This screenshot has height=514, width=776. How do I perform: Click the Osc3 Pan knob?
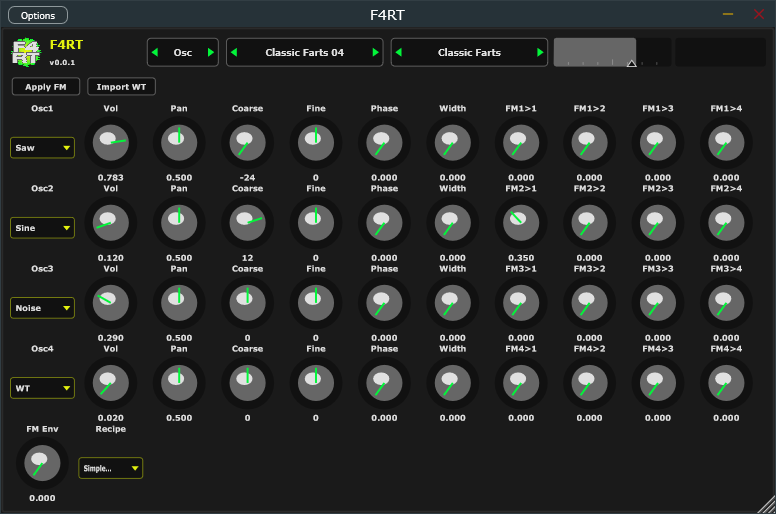click(x=179, y=303)
